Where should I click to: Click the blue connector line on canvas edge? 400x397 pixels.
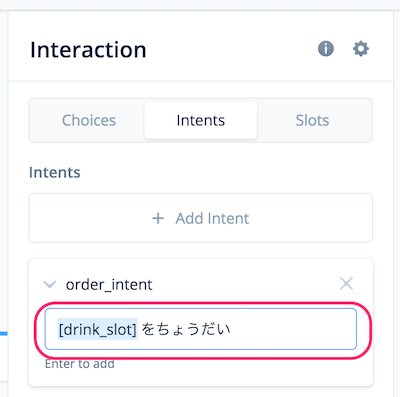pos(3,333)
